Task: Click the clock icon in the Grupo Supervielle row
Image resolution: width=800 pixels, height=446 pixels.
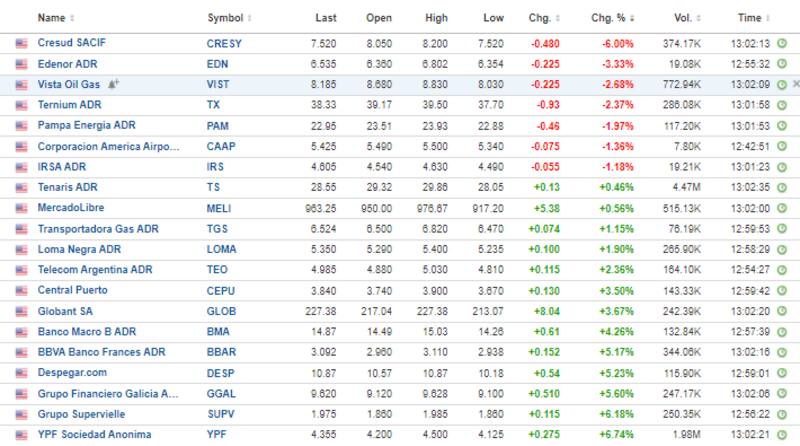Action: (x=781, y=414)
